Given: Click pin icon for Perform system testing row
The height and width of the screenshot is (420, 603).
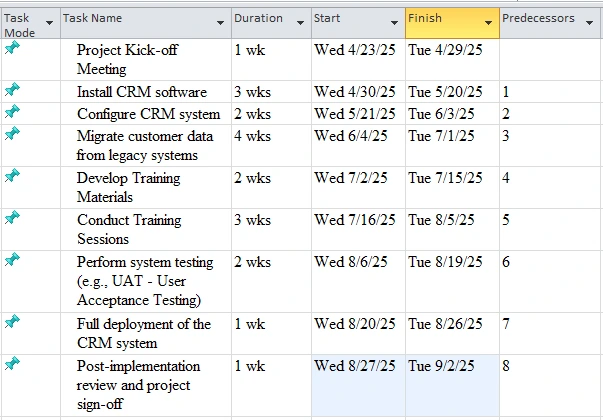Looking at the screenshot, I should (12, 260).
